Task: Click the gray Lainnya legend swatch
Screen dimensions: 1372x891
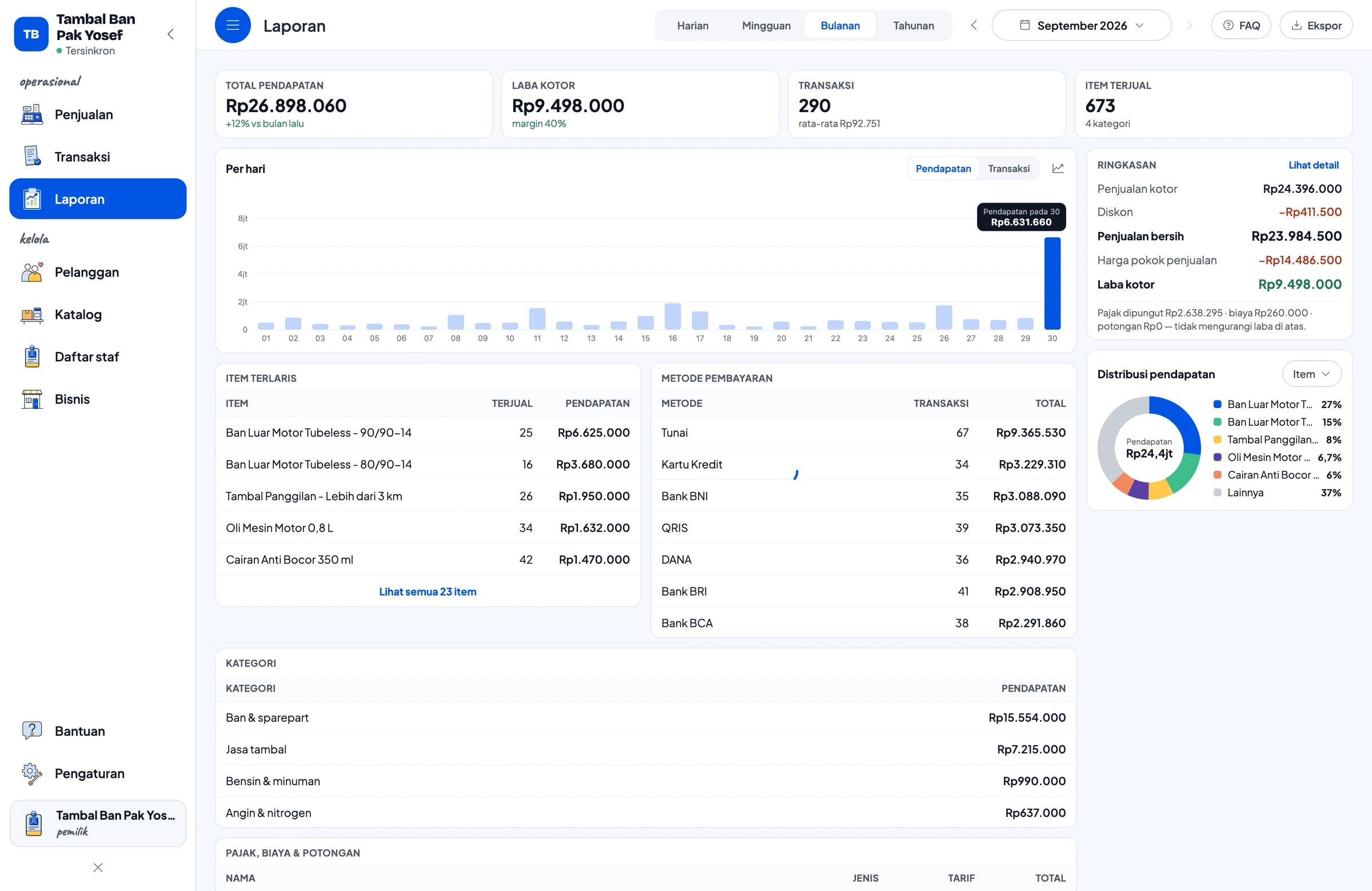Action: click(1217, 493)
